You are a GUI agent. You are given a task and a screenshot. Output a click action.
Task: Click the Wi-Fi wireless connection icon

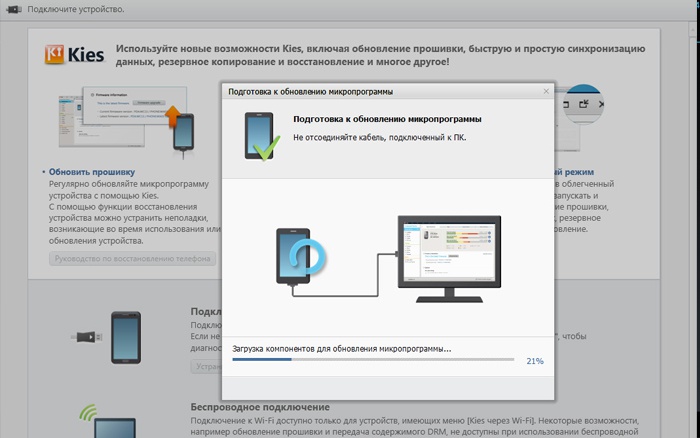(107, 421)
